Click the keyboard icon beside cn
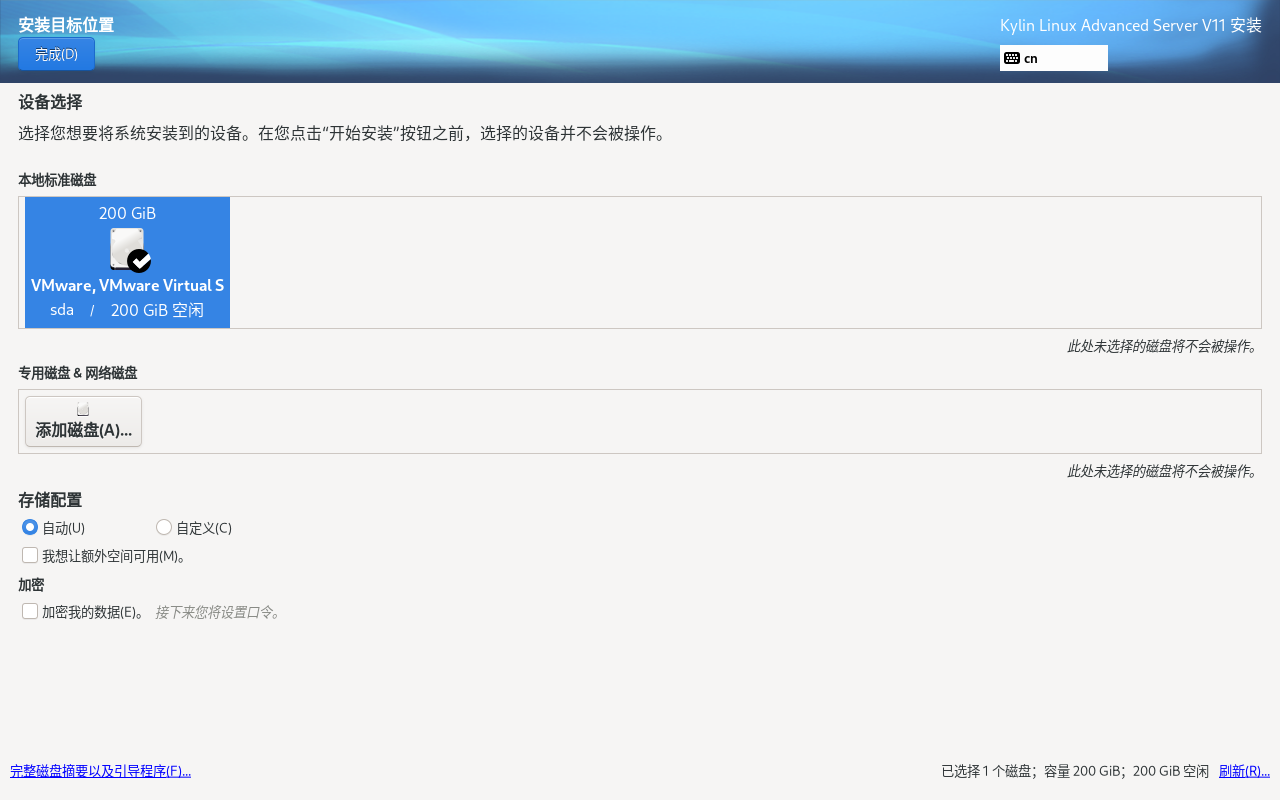Screen dimensions: 1280x800 pyautogui.click(x=1012, y=58)
